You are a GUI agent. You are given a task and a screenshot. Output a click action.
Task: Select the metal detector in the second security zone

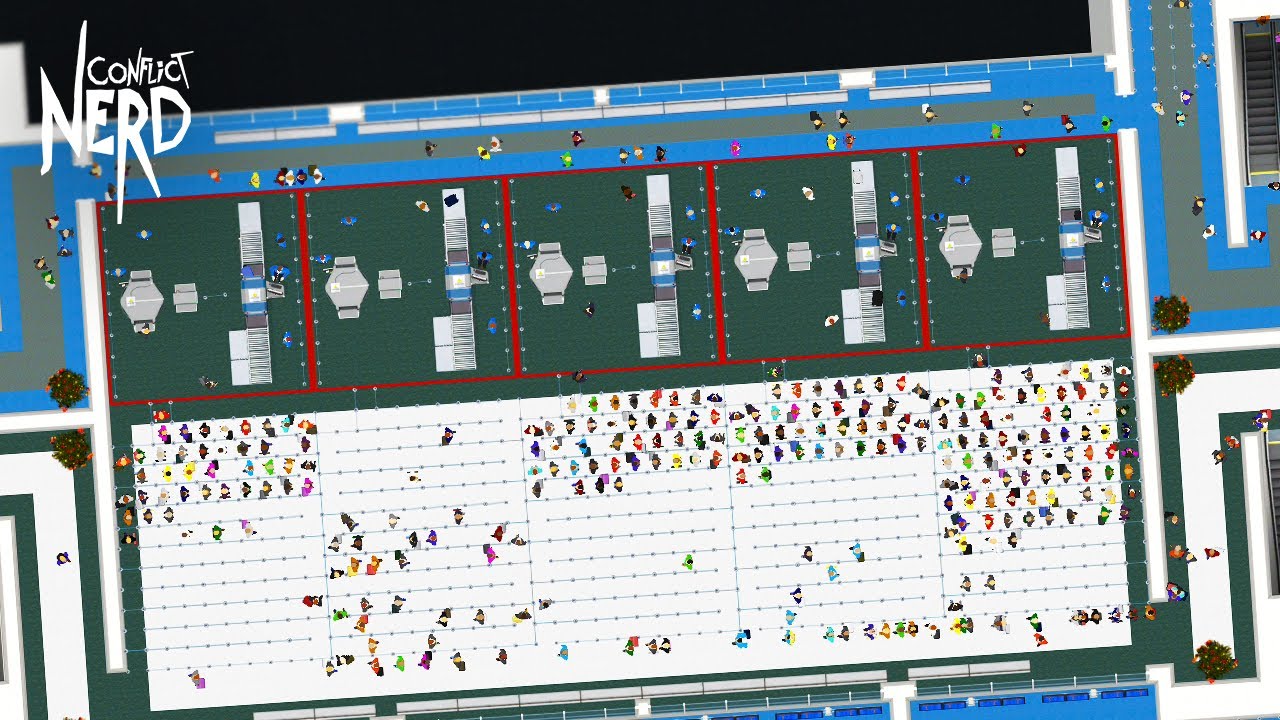click(x=347, y=286)
